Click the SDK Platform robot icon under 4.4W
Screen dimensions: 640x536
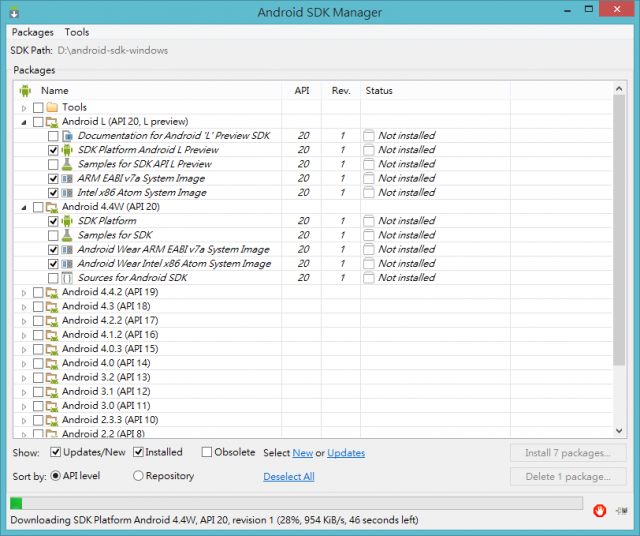tap(67, 221)
